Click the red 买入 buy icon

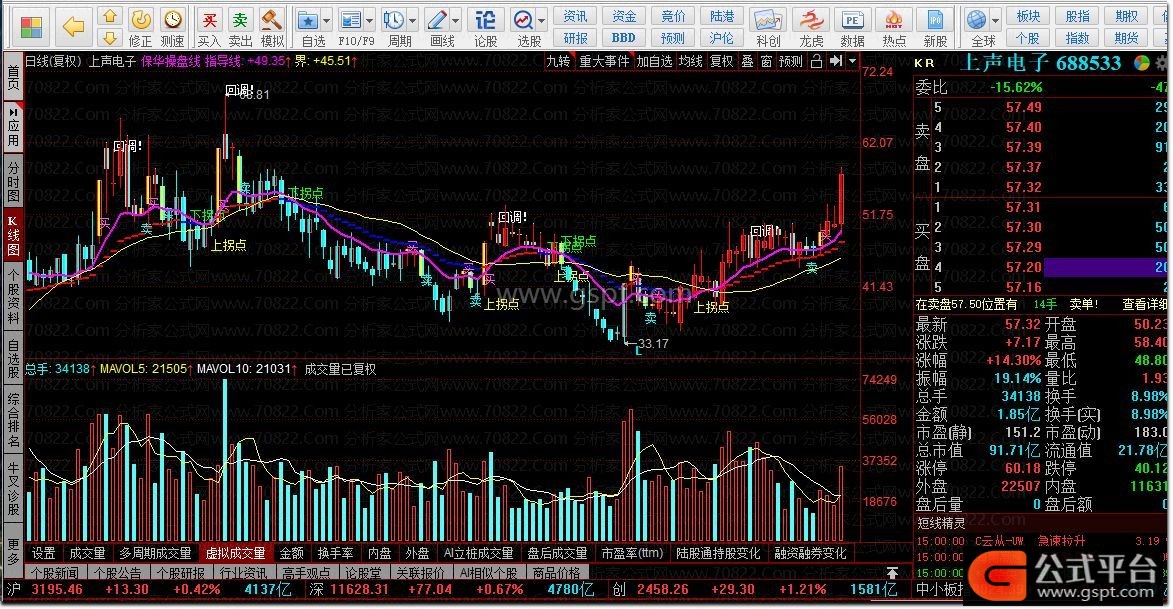click(x=209, y=19)
